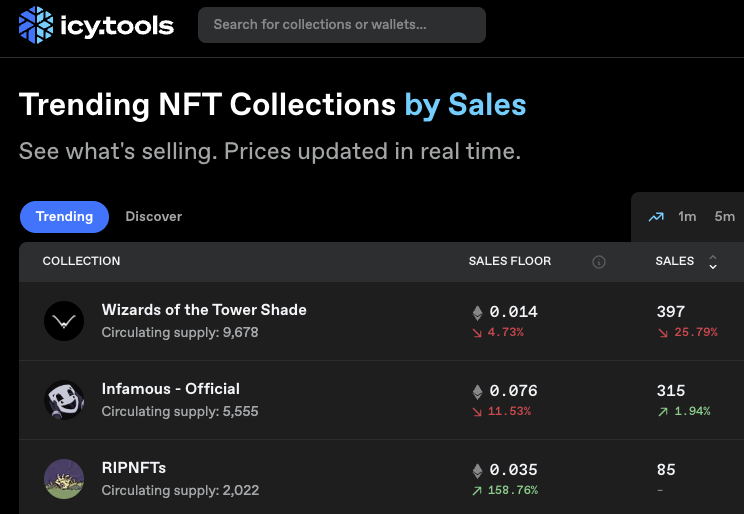This screenshot has width=744, height=514.
Task: Click the Ethereum icon beside 0.076
Action: (477, 391)
